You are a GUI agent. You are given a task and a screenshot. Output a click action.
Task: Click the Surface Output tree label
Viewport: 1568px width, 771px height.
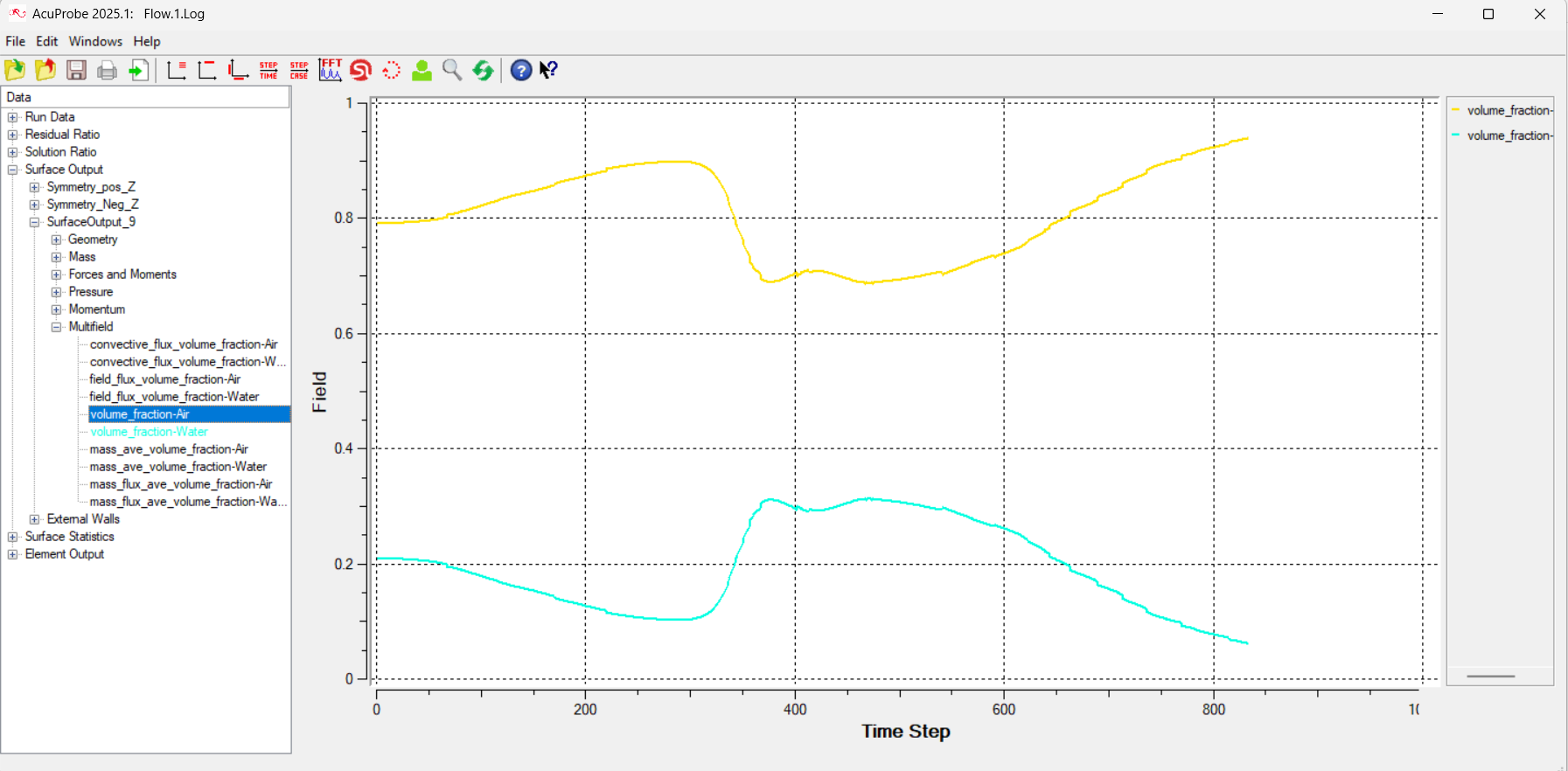[64, 170]
